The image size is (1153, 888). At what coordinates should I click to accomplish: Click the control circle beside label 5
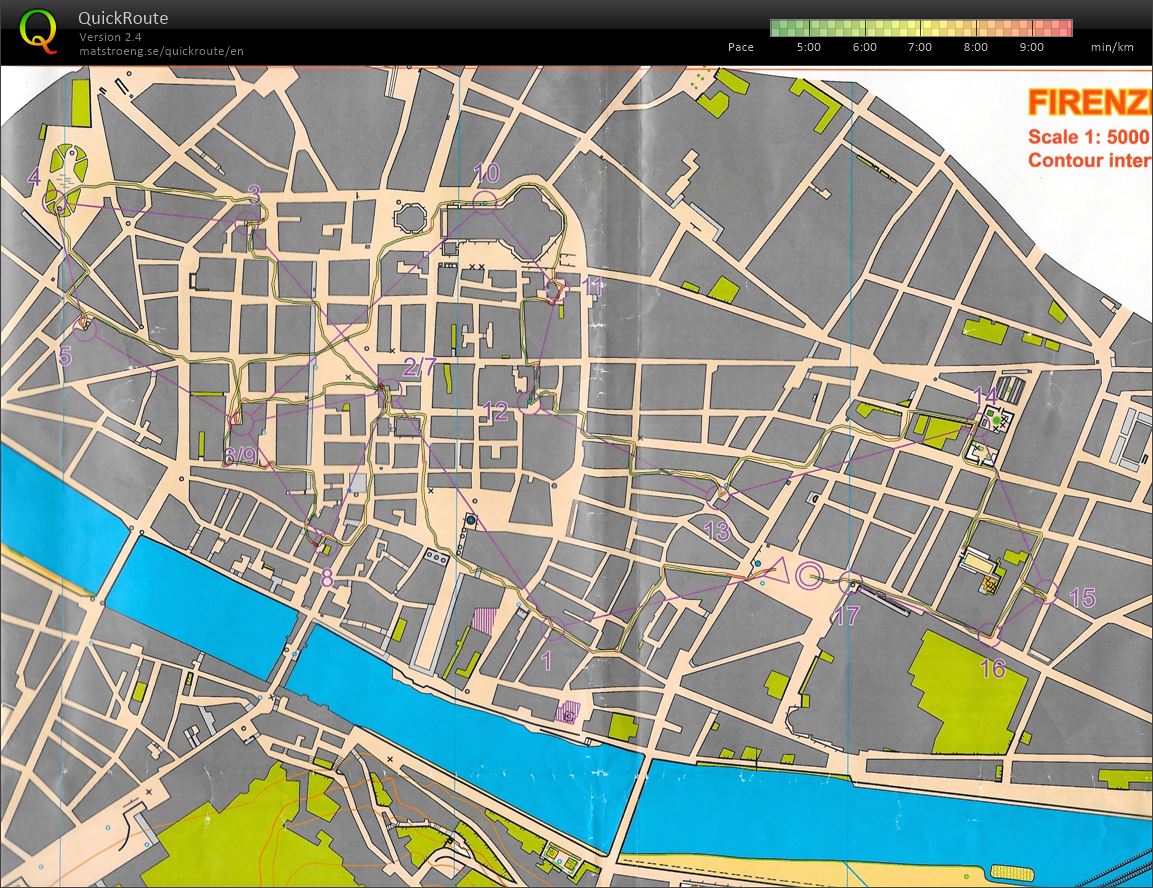pos(86,329)
